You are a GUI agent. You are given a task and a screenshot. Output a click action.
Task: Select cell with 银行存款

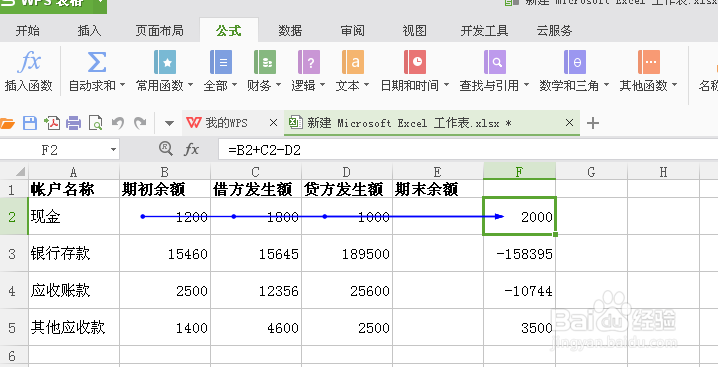click(74, 253)
